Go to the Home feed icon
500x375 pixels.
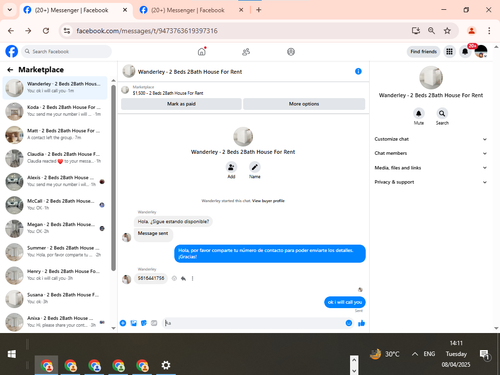point(202,52)
